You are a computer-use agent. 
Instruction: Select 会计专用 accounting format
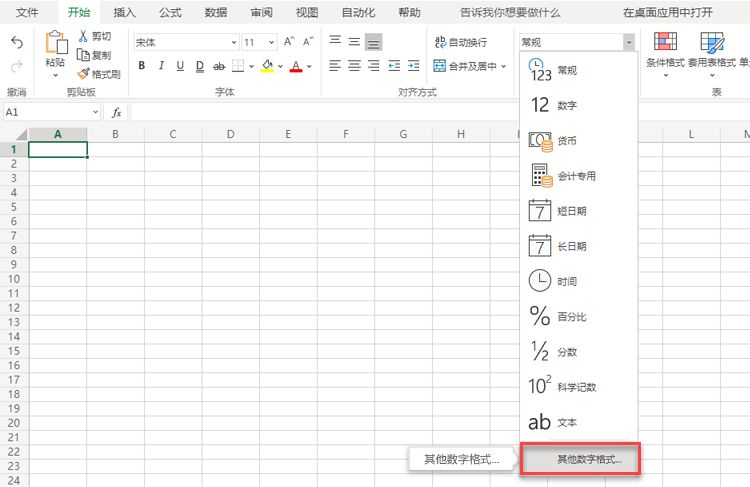click(579, 176)
